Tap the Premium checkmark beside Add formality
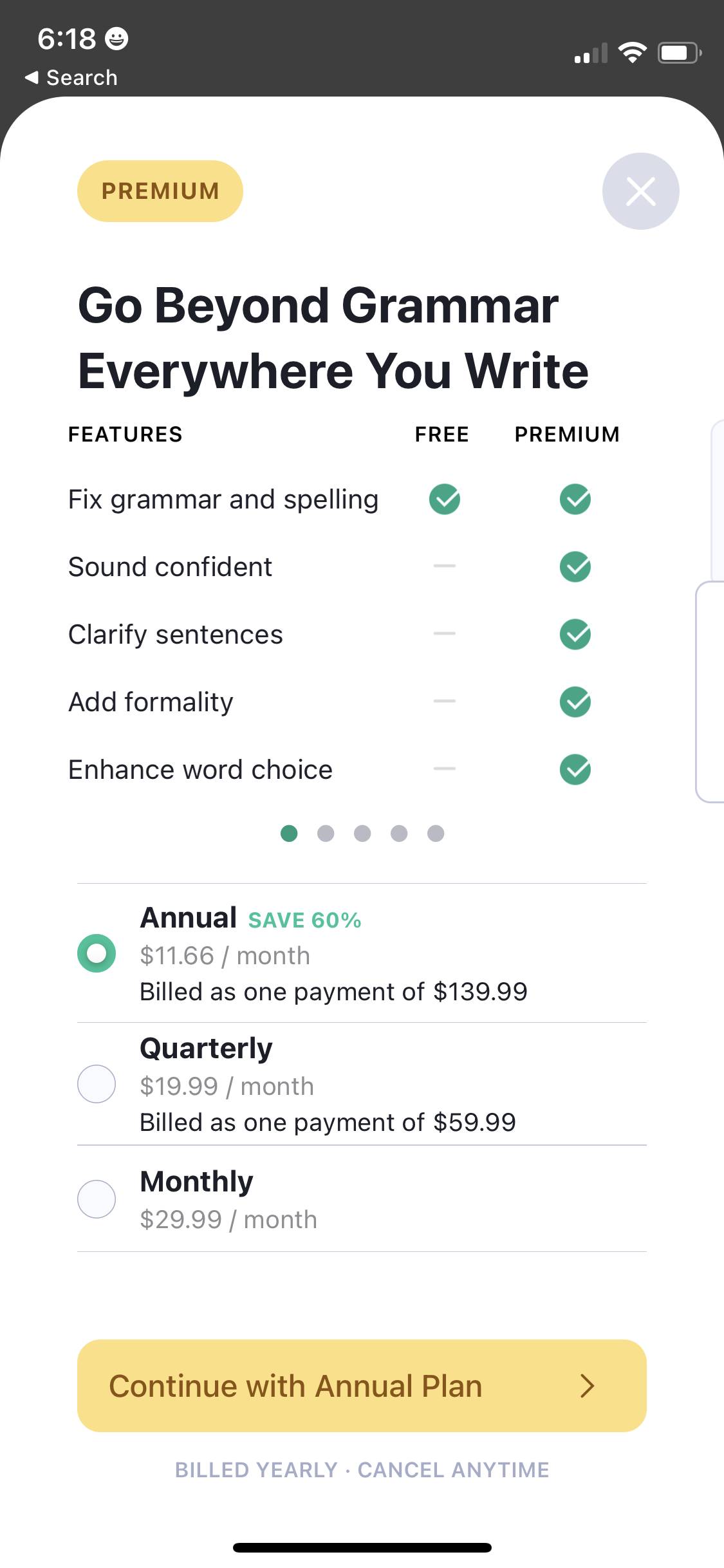 [575, 702]
